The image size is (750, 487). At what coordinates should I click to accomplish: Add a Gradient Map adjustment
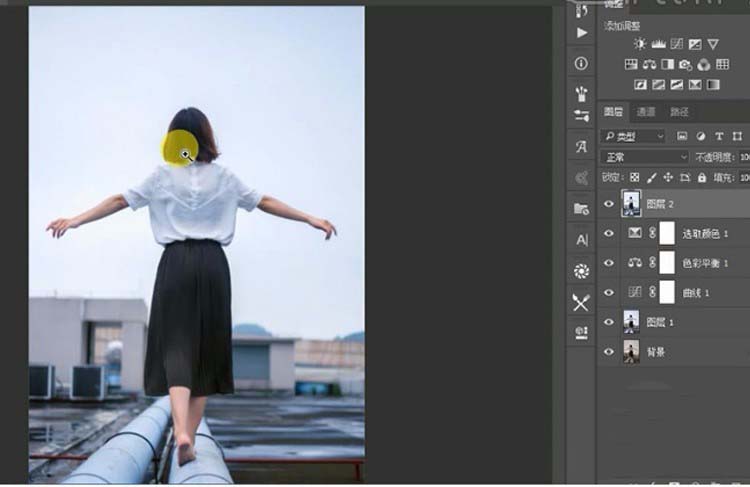pos(713,85)
